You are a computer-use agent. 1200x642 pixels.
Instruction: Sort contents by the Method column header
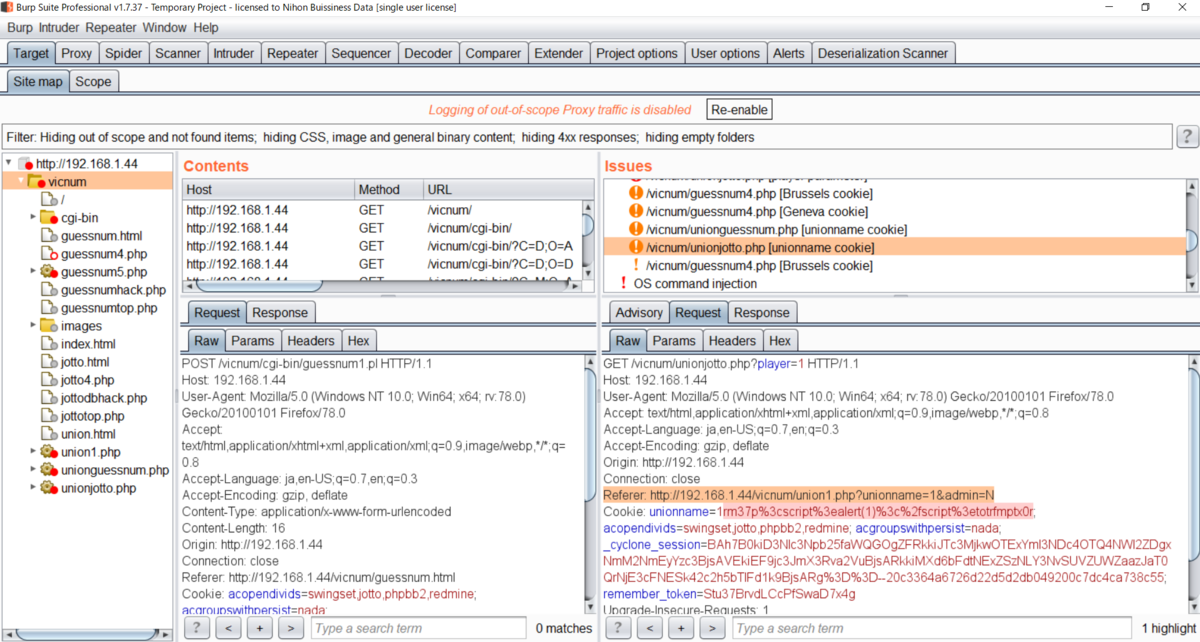tap(388, 189)
